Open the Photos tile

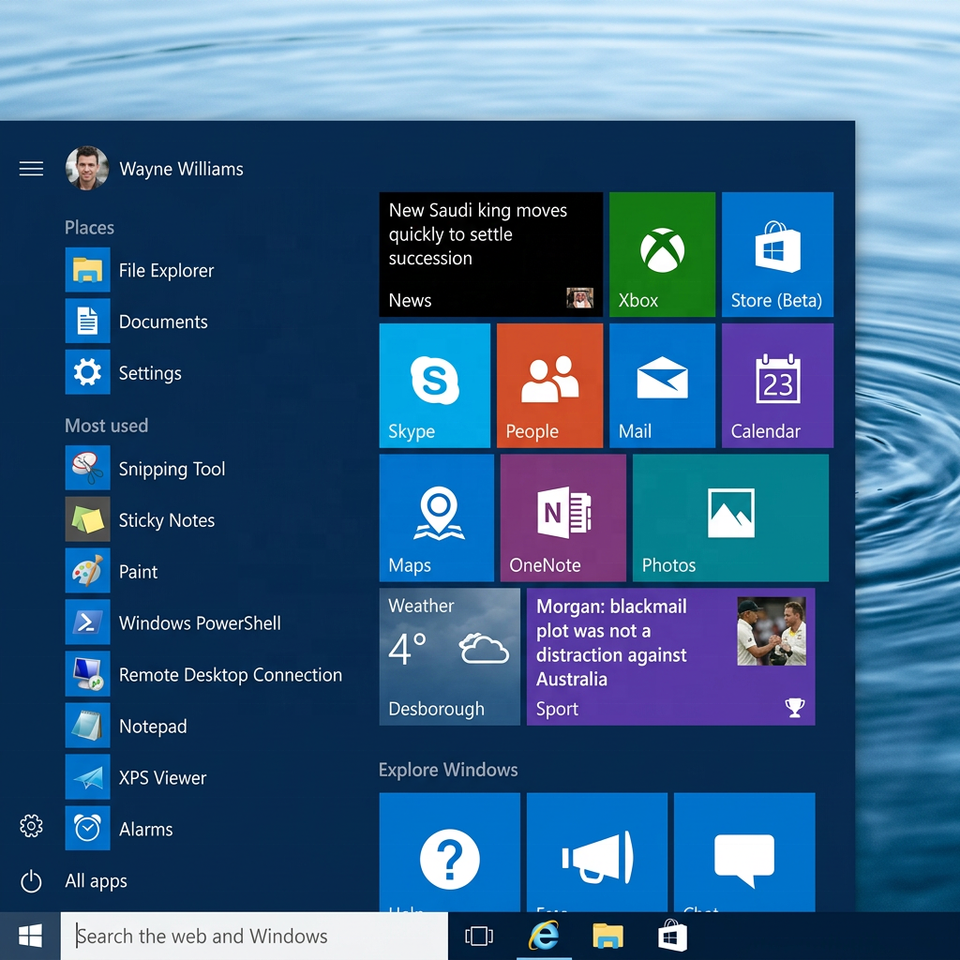pyautogui.click(x=730, y=517)
